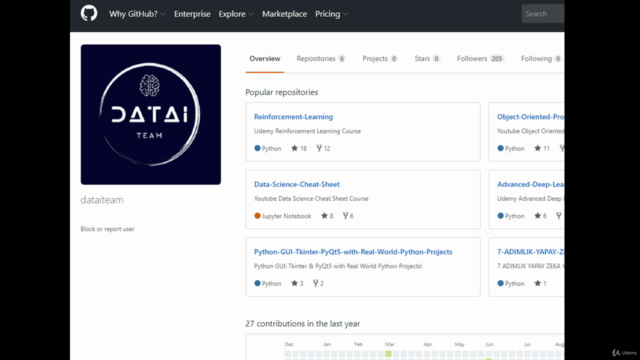
Task: Click the Dec label in contribution graph
Action: (289, 344)
